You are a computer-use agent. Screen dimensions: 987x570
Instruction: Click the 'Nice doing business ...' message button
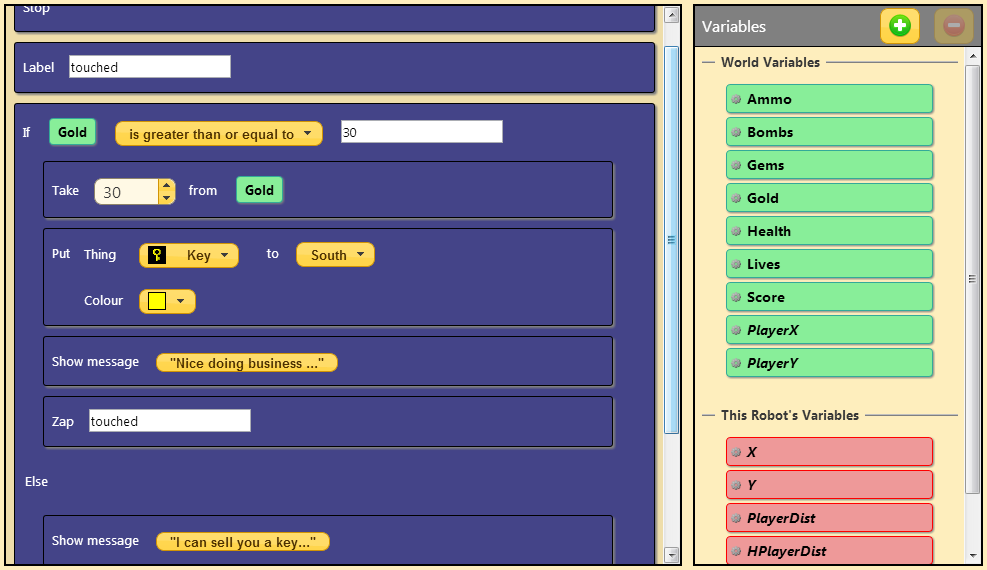point(246,363)
